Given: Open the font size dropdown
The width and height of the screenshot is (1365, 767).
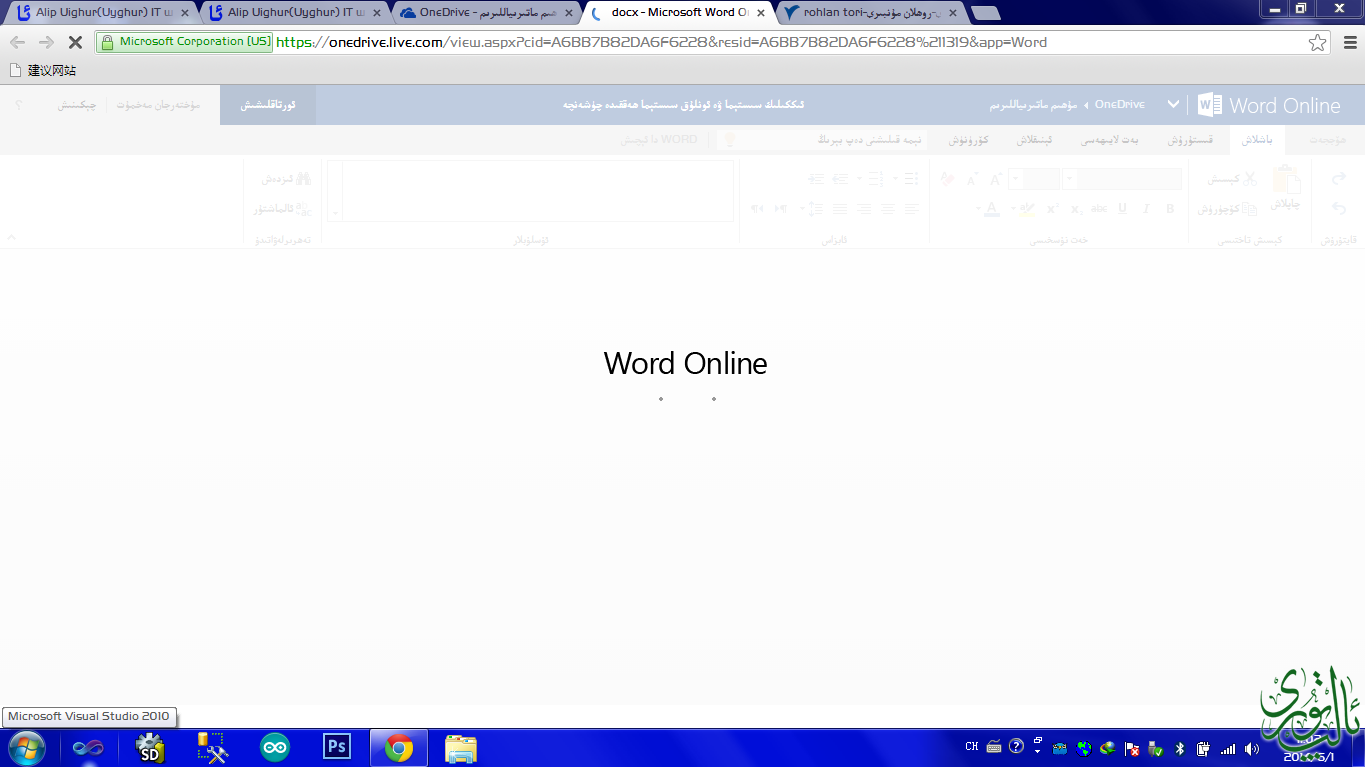Looking at the screenshot, I should tap(1015, 179).
